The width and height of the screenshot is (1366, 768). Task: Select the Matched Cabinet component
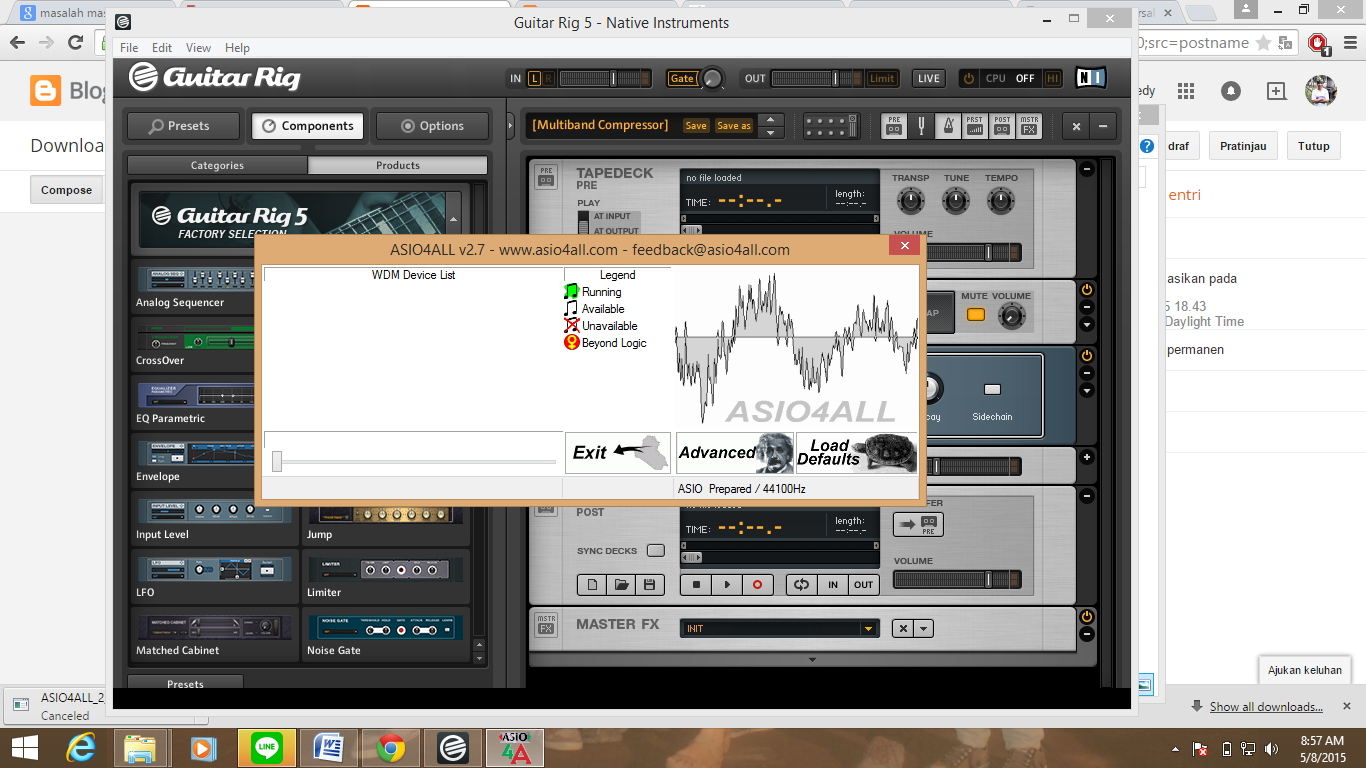click(x=214, y=636)
